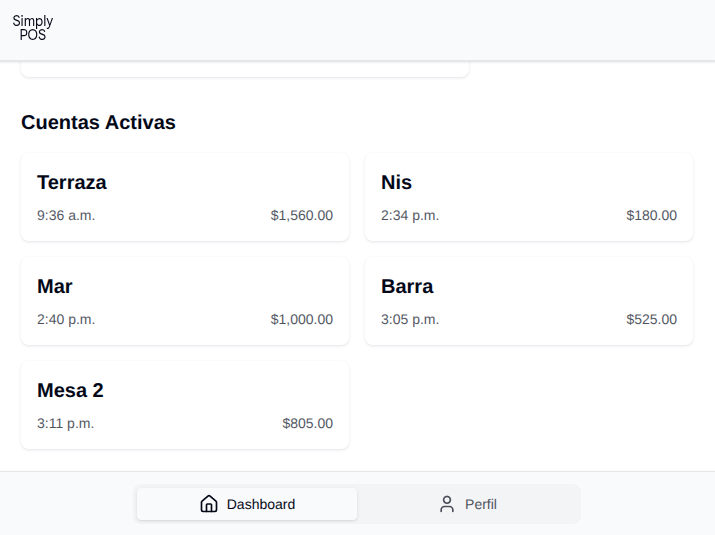This screenshot has height=535, width=715.
Task: Click the Dashboard home icon
Action: [209, 504]
